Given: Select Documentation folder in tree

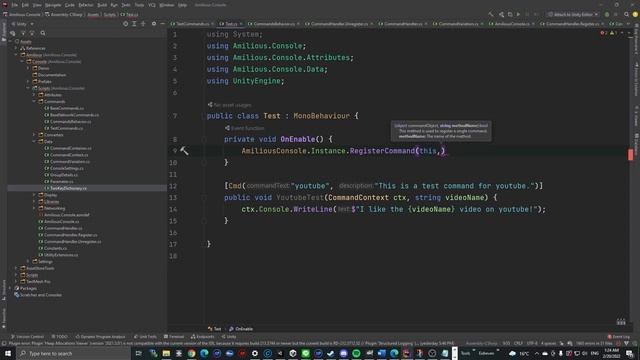Looking at the screenshot, I should (51, 75).
